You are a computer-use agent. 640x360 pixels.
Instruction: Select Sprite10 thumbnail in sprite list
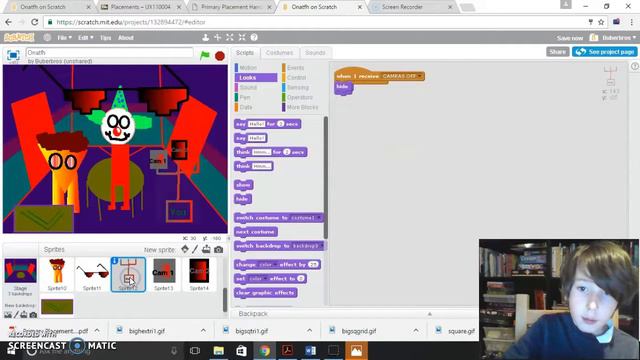[57, 274]
